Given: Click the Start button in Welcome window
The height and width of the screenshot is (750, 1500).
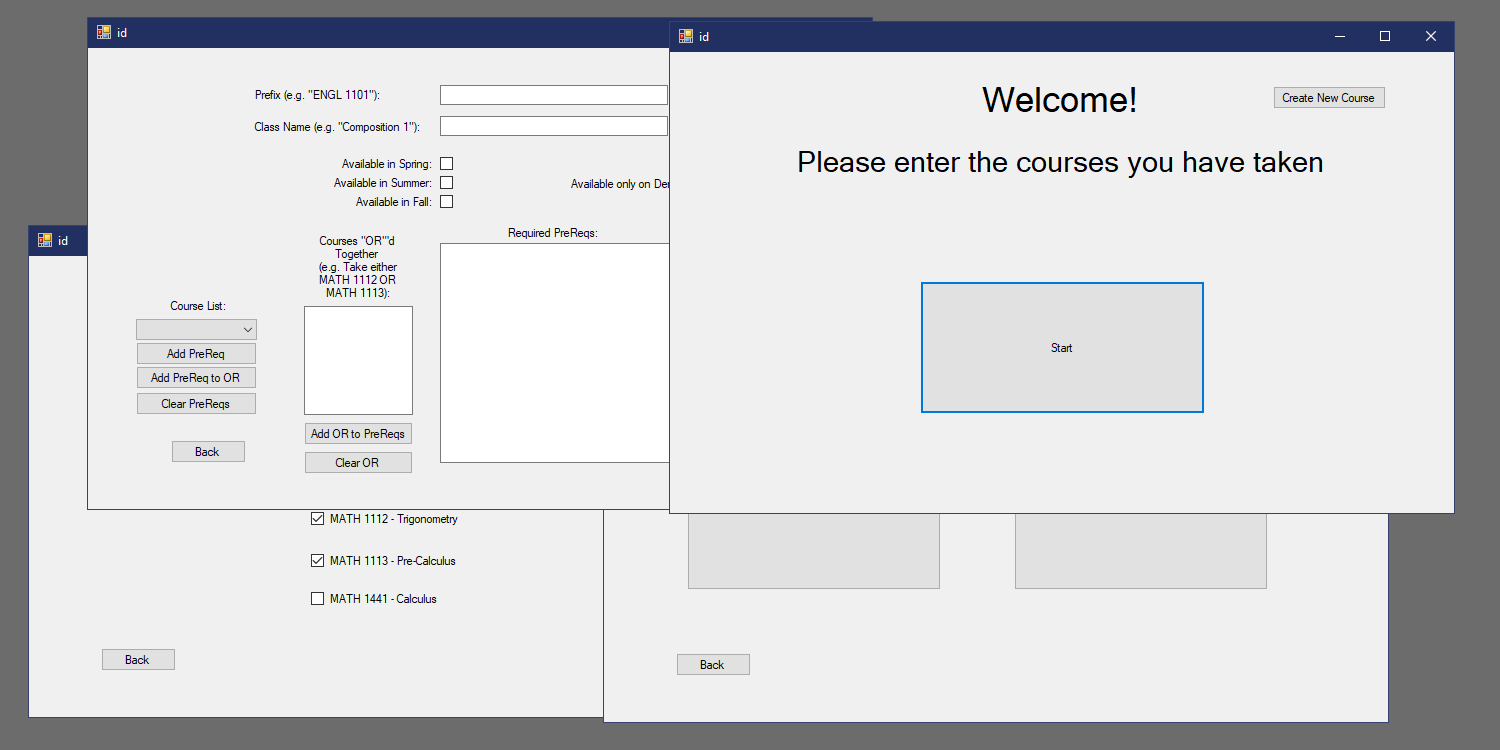Looking at the screenshot, I should click(x=1062, y=347).
